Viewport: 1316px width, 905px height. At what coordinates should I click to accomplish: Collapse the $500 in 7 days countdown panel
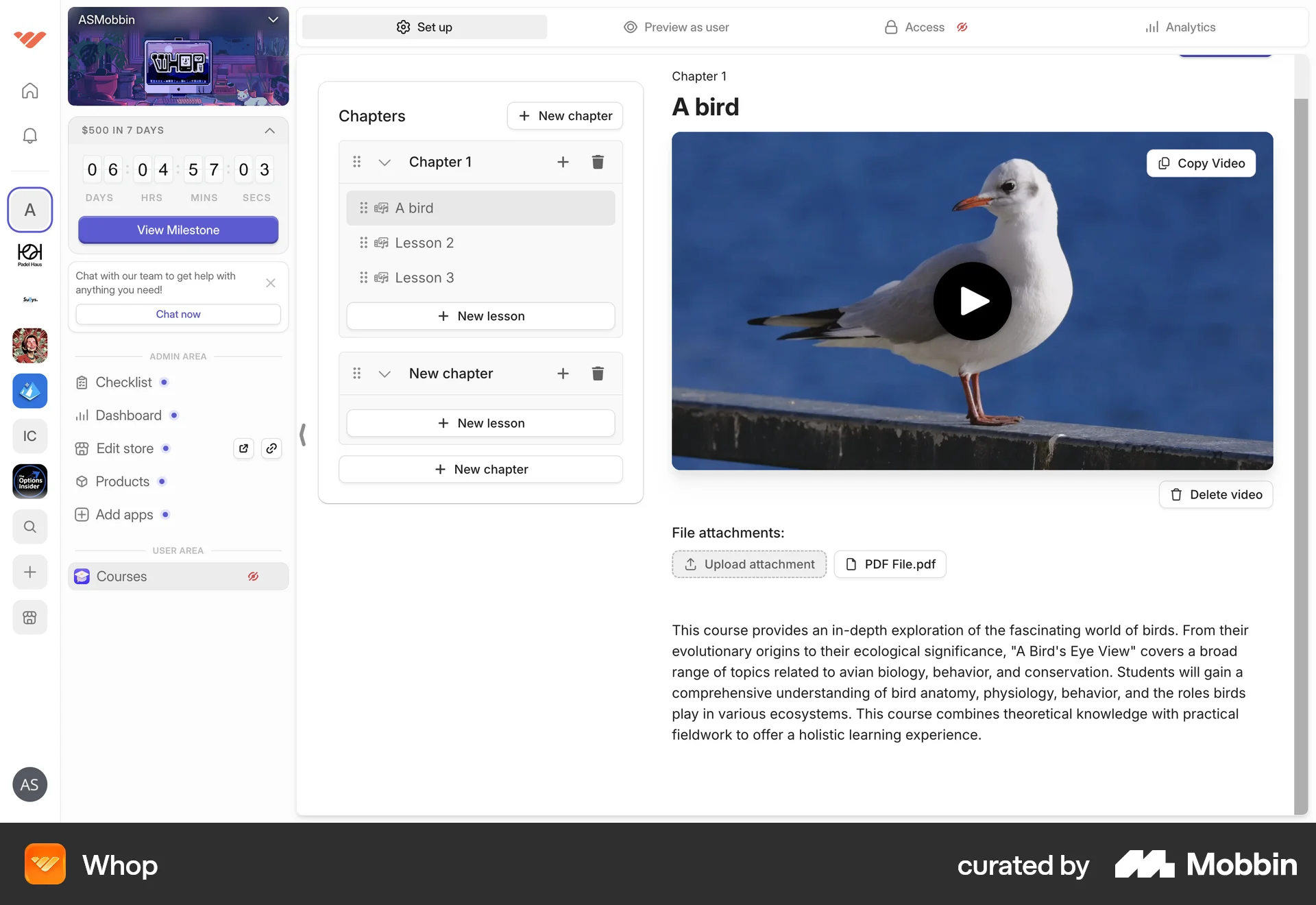click(x=269, y=131)
